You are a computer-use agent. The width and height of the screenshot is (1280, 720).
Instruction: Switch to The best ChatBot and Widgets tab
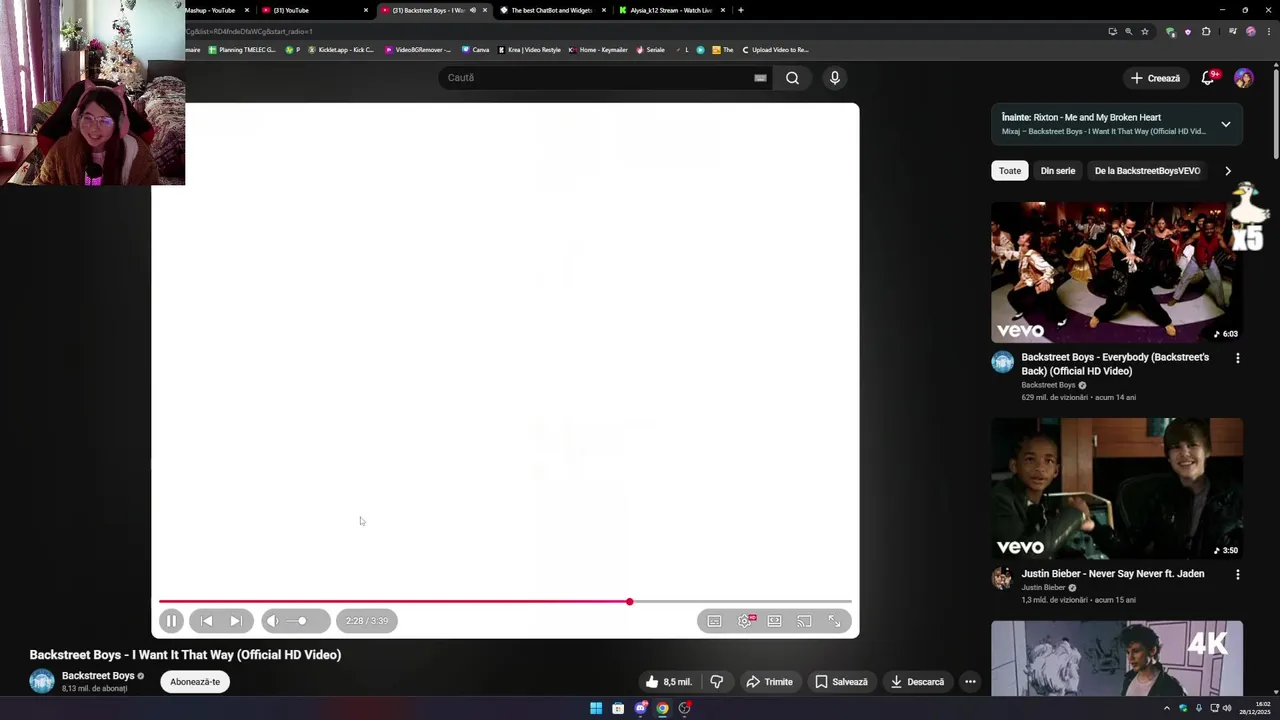[552, 10]
